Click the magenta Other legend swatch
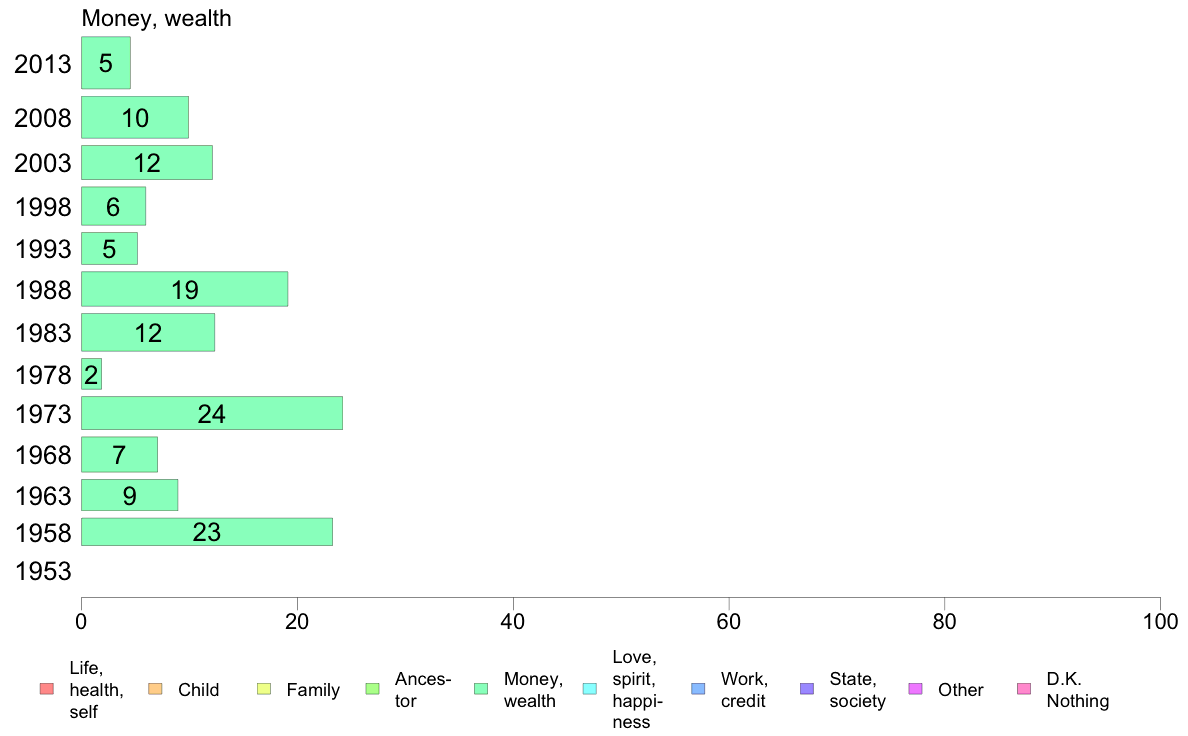 pyautogui.click(x=915, y=689)
